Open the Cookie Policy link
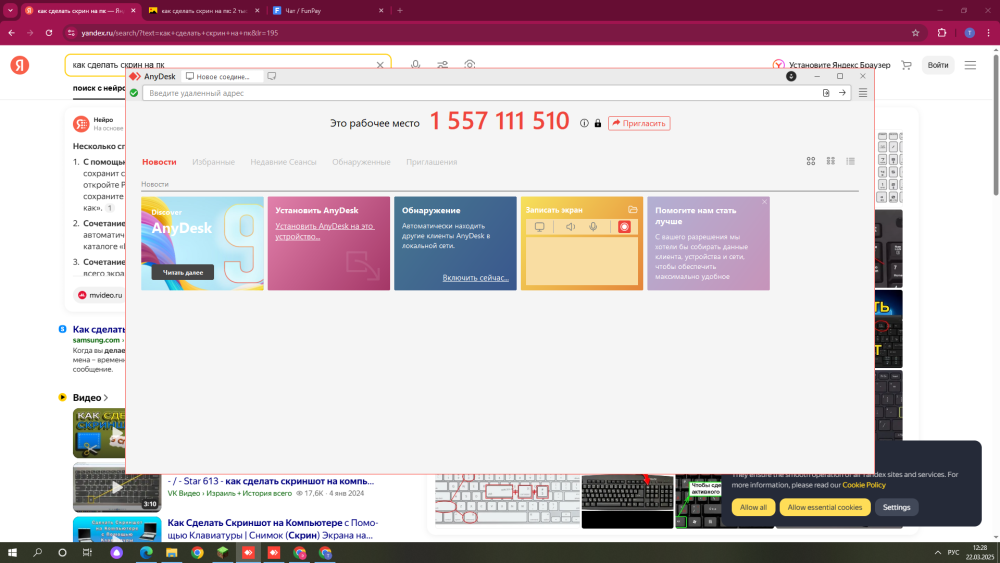The height and width of the screenshot is (563, 1000). point(864,485)
